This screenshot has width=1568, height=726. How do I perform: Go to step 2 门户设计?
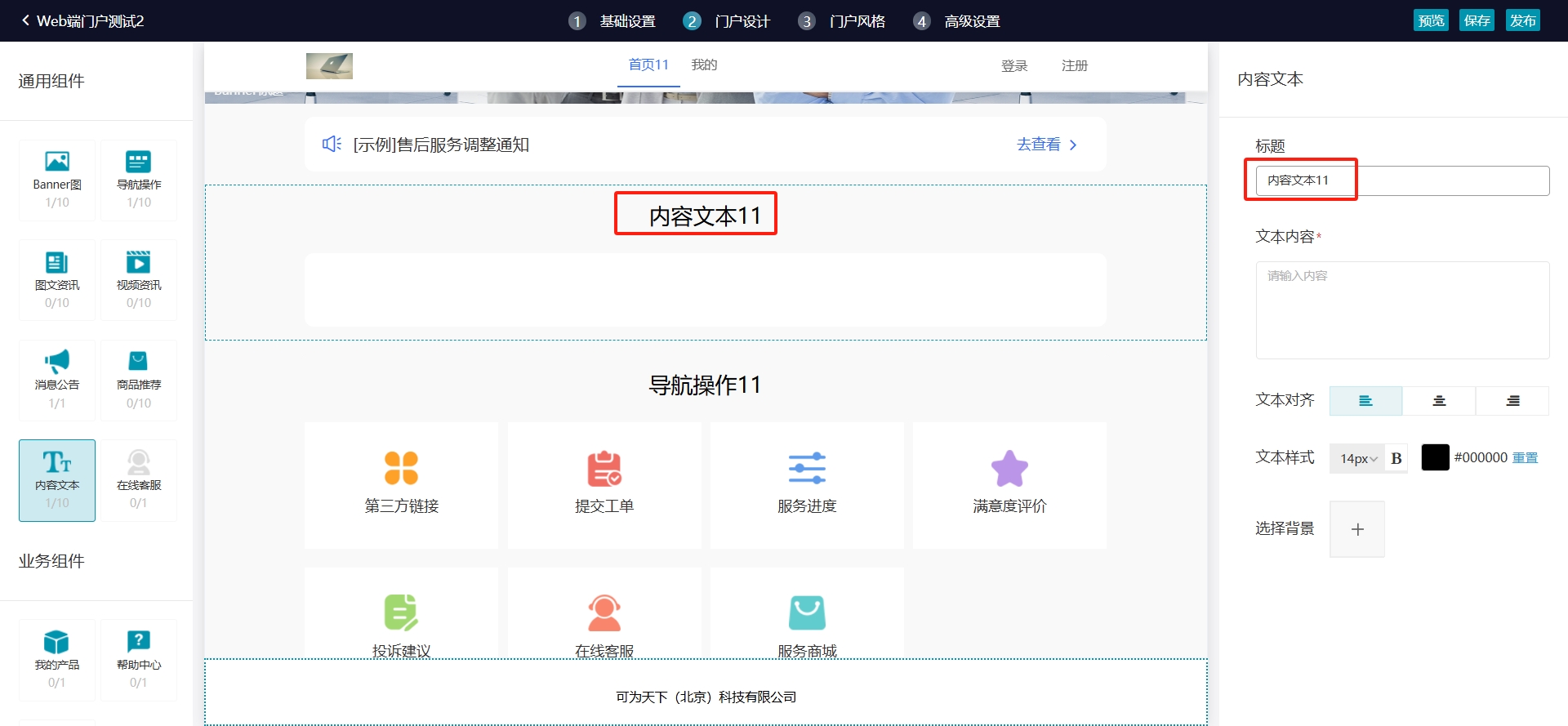(x=727, y=21)
